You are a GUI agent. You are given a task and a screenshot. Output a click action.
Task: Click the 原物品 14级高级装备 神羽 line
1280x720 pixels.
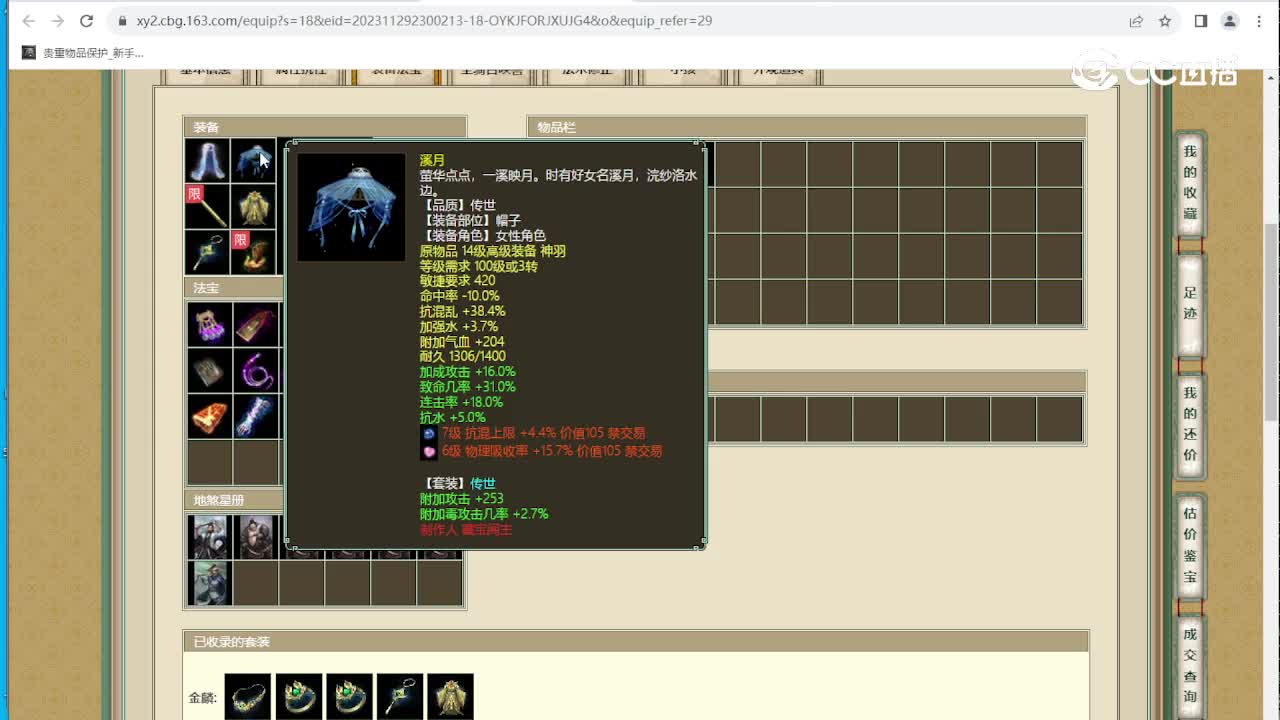[x=493, y=251]
